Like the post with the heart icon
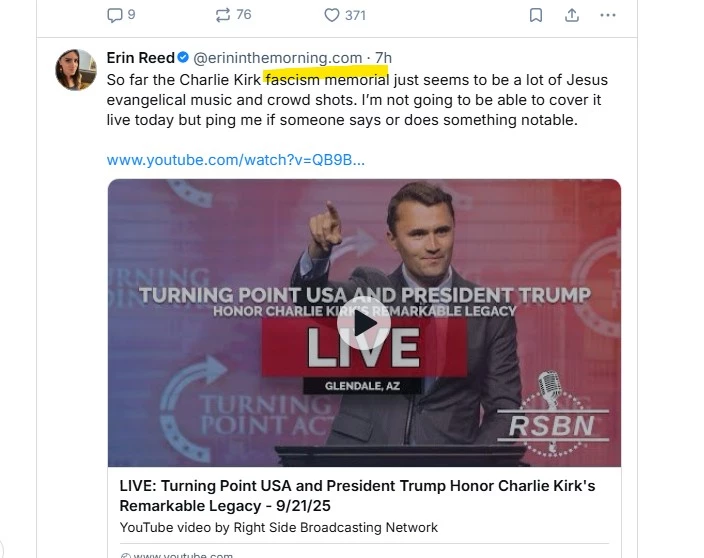 [x=332, y=15]
